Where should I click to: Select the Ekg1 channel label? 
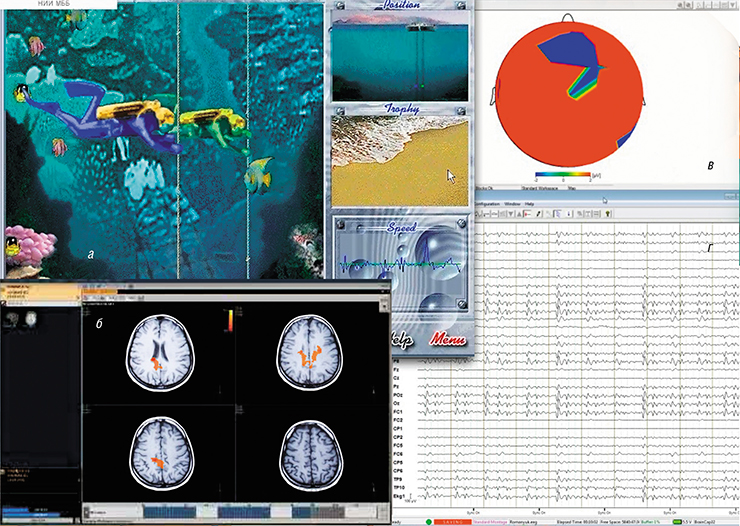(399, 496)
